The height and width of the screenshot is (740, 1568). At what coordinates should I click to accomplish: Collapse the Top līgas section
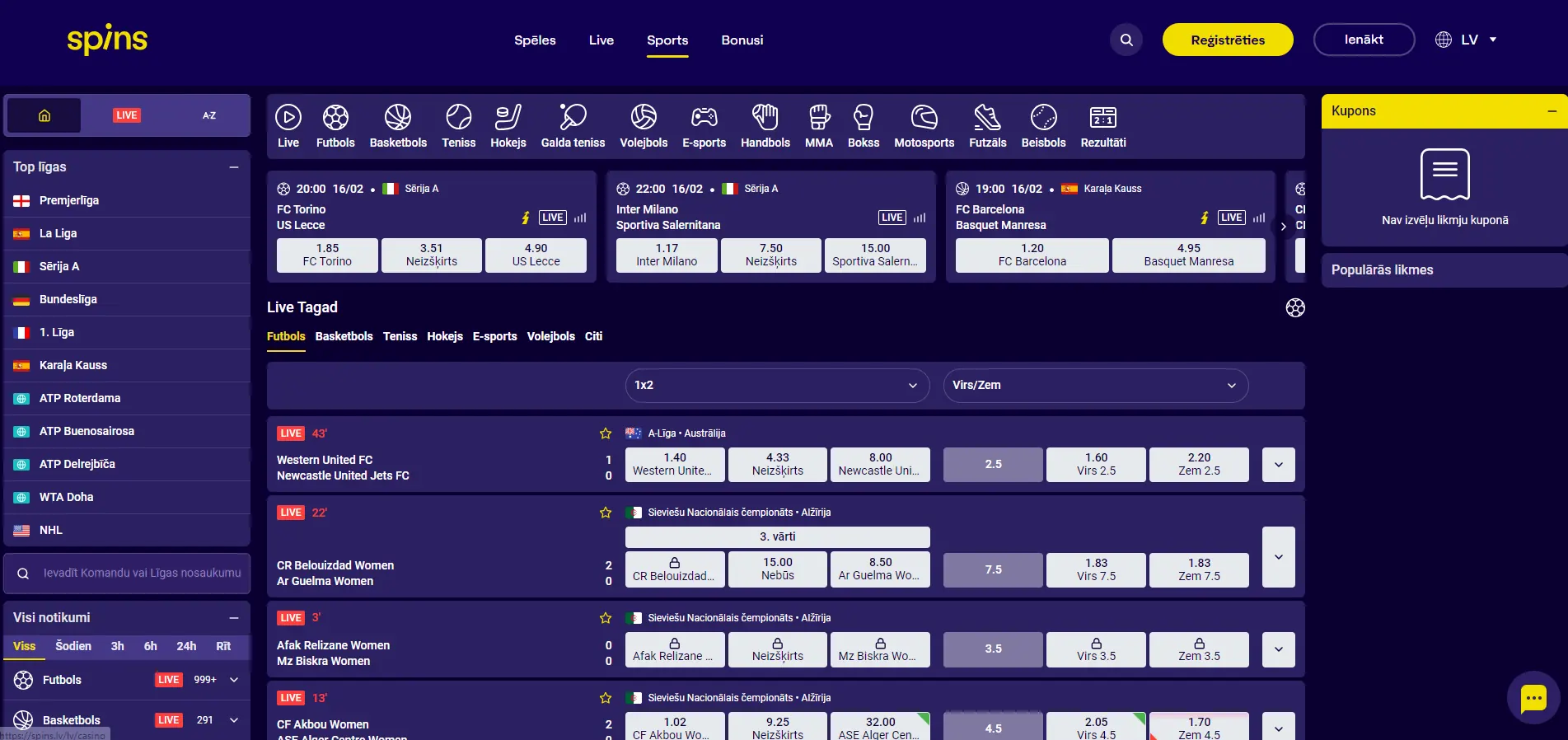tap(234, 167)
